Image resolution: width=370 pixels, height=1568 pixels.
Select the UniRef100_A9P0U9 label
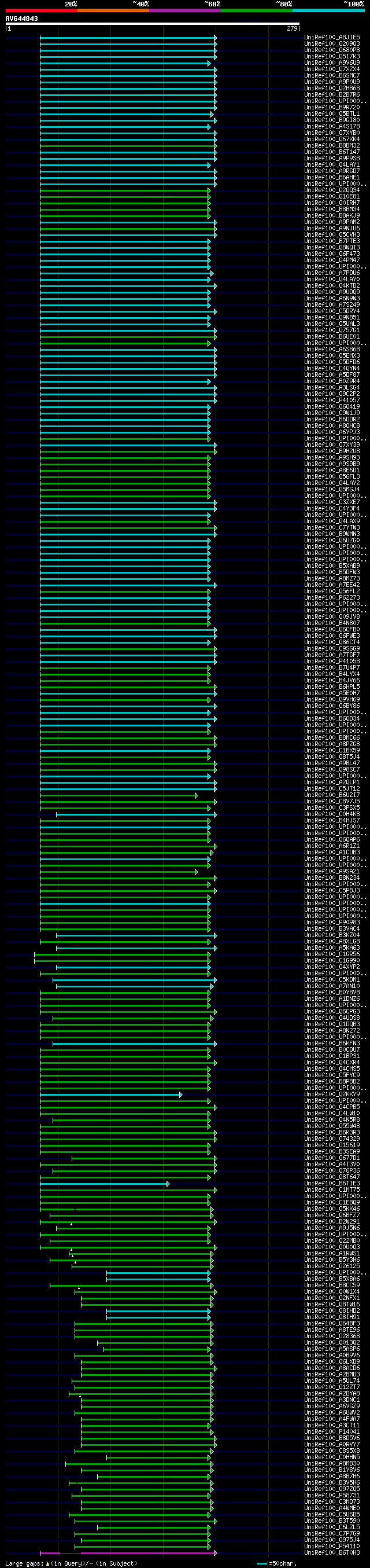(332, 82)
